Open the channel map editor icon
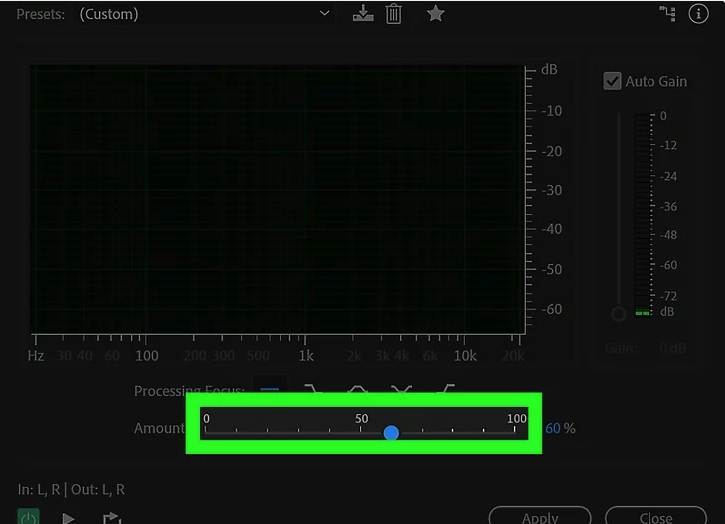 (669, 14)
